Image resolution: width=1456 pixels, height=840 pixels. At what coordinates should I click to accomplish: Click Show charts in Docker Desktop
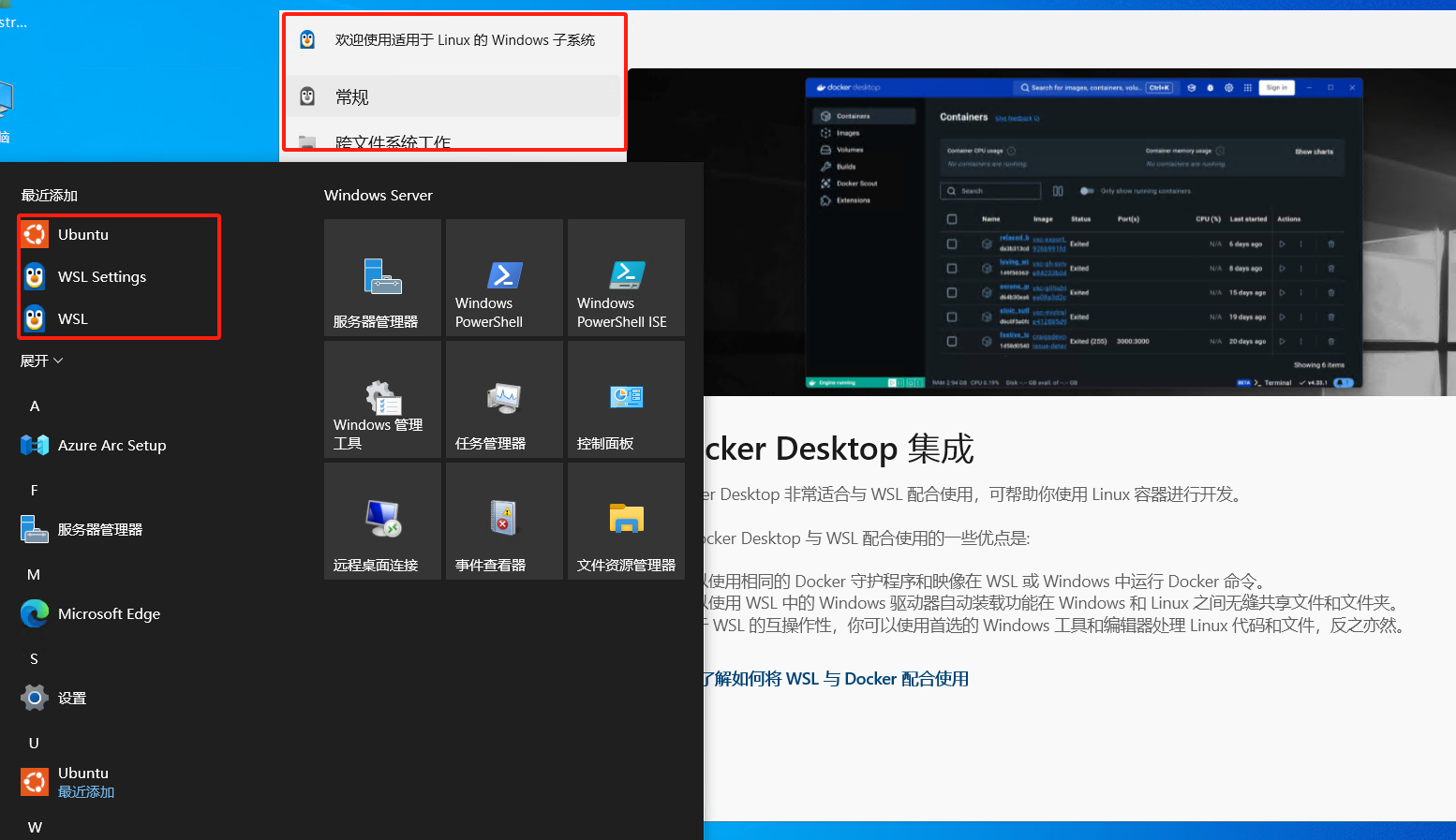point(1313,151)
